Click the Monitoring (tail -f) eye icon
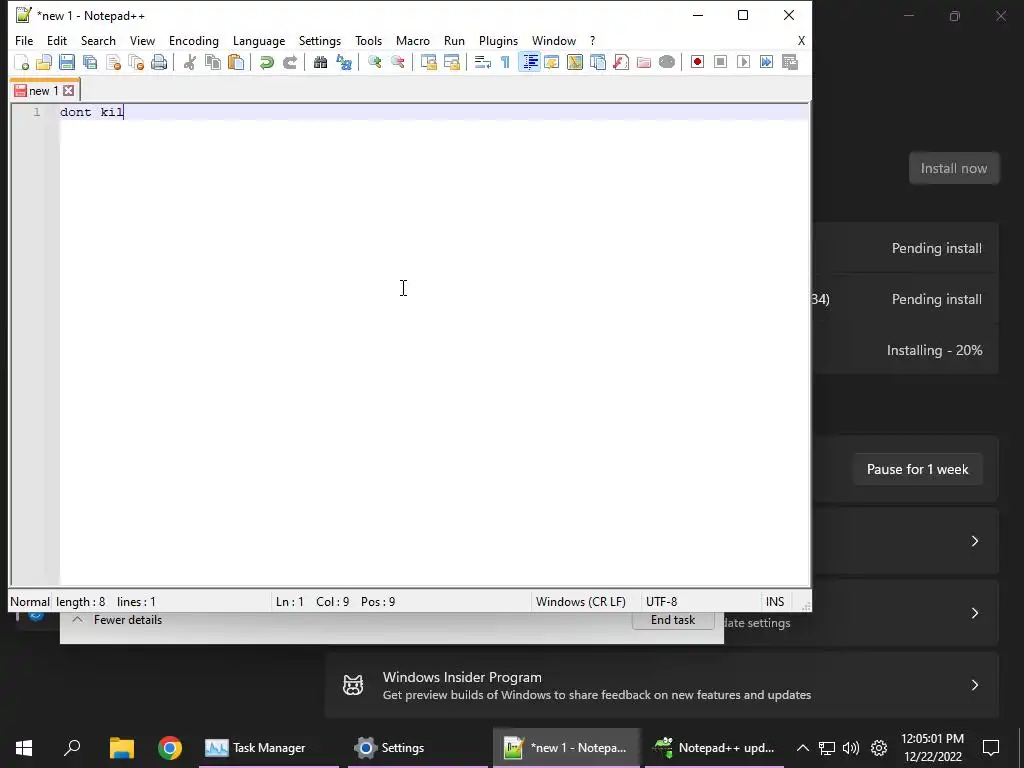 click(667, 62)
